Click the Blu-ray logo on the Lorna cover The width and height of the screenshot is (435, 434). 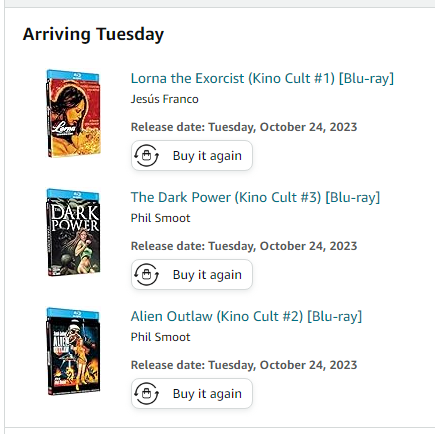click(77, 76)
